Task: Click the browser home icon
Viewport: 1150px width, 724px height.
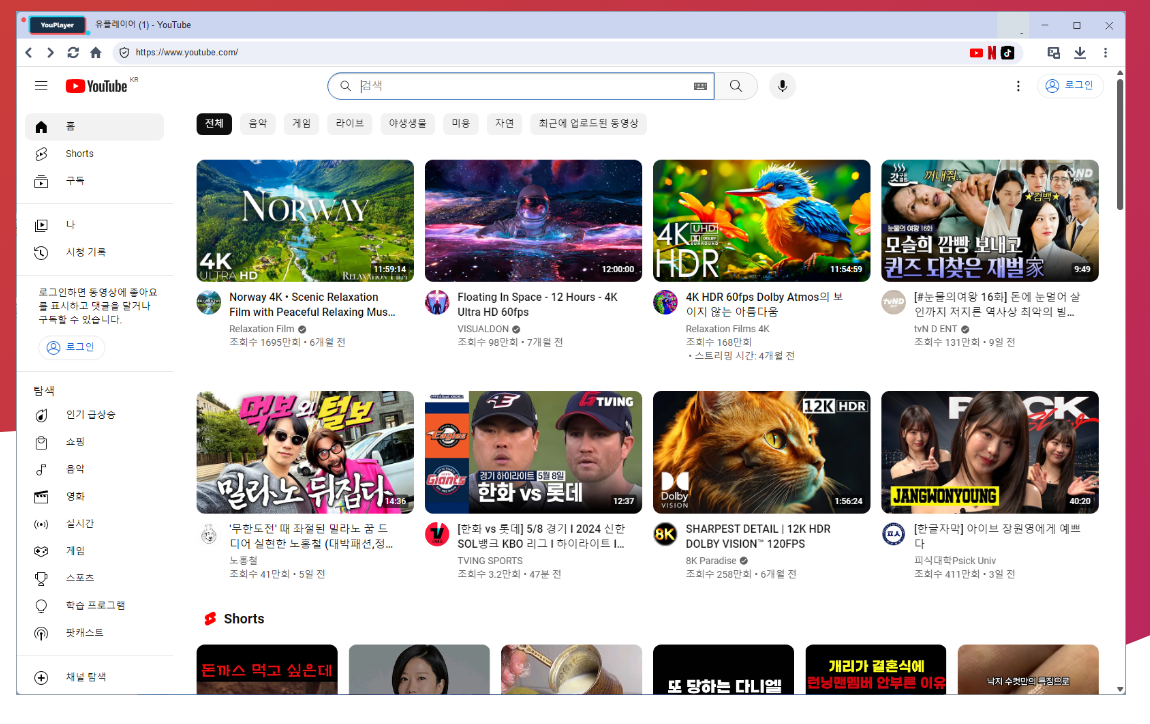Action: click(x=96, y=53)
